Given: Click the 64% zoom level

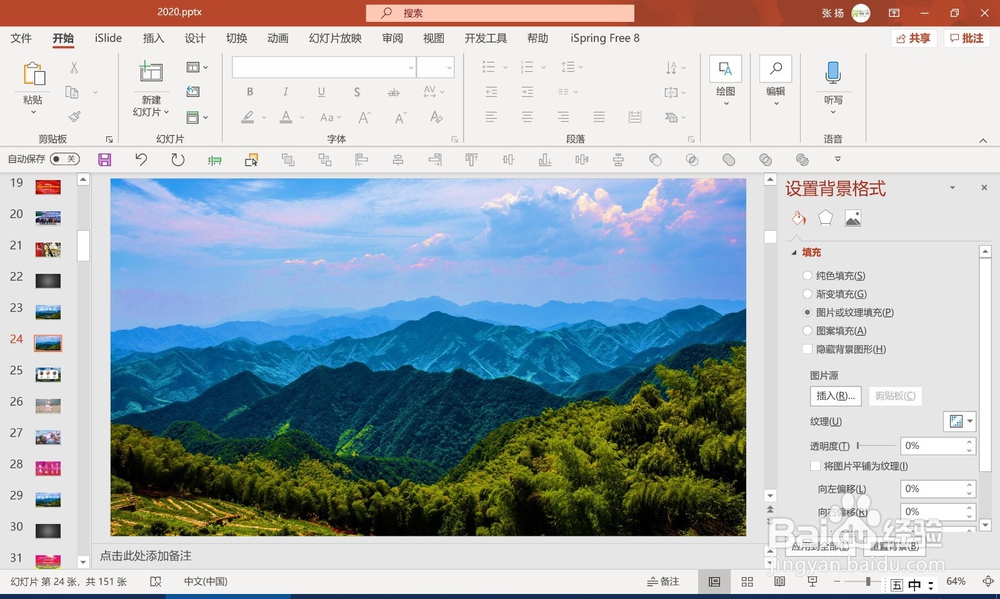Looking at the screenshot, I should click(955, 581).
